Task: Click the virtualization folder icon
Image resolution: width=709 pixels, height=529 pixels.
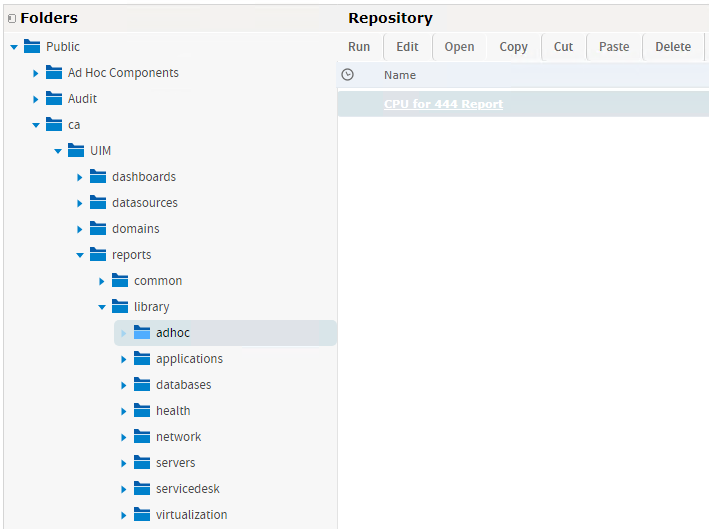Action: point(142,515)
